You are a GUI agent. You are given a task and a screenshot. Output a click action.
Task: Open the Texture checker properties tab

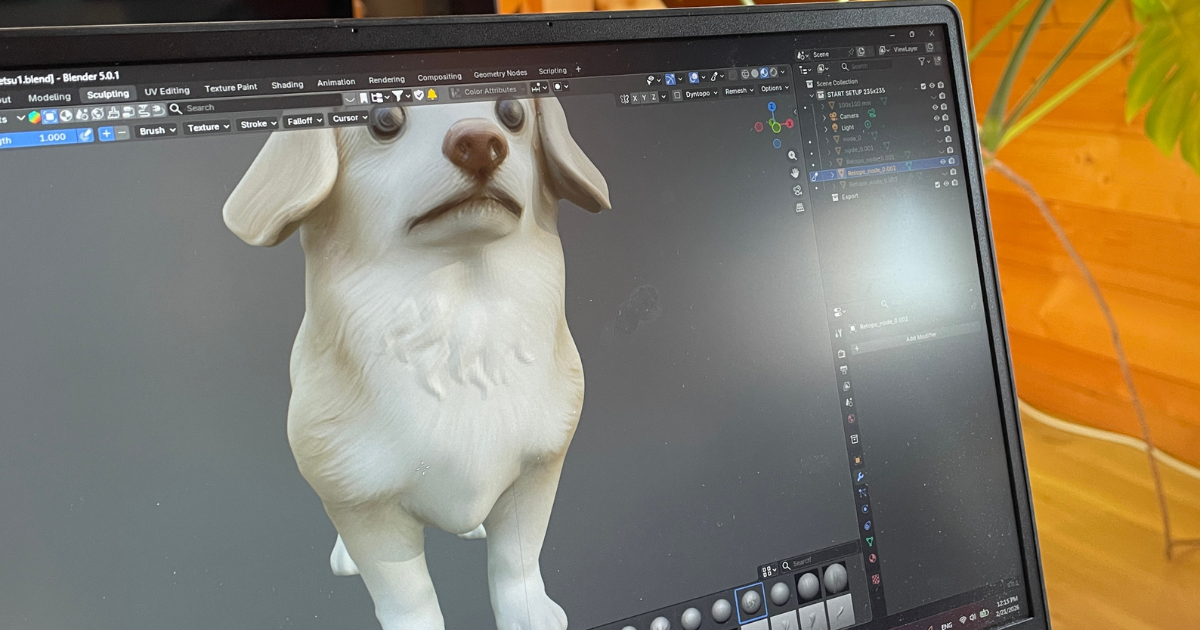coord(876,577)
